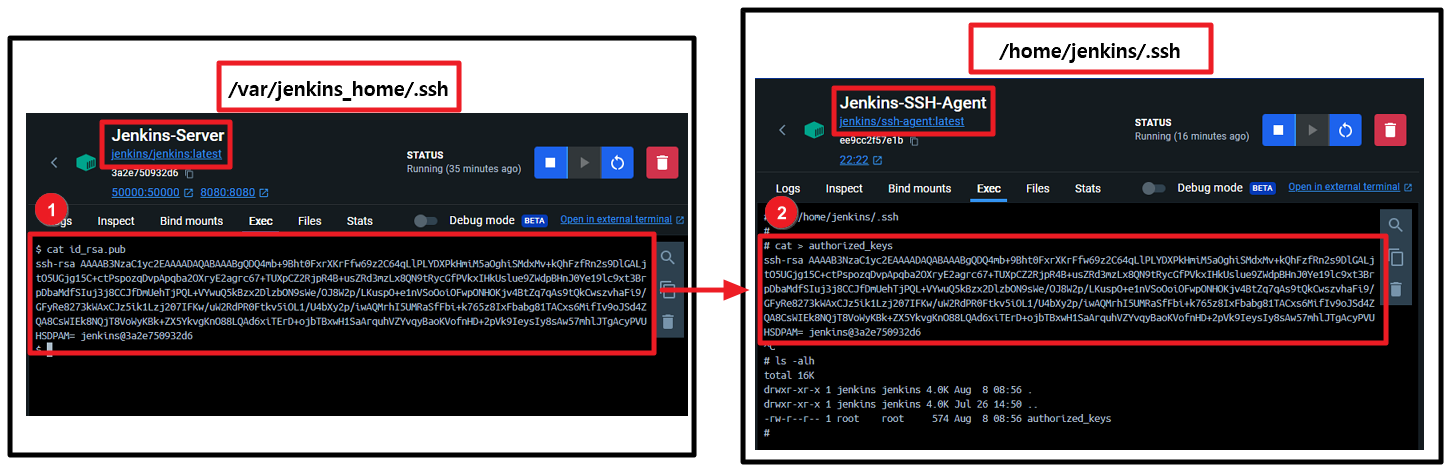
Task: Click the 'cat id_rsa.pub' command line
Action: click(80, 248)
